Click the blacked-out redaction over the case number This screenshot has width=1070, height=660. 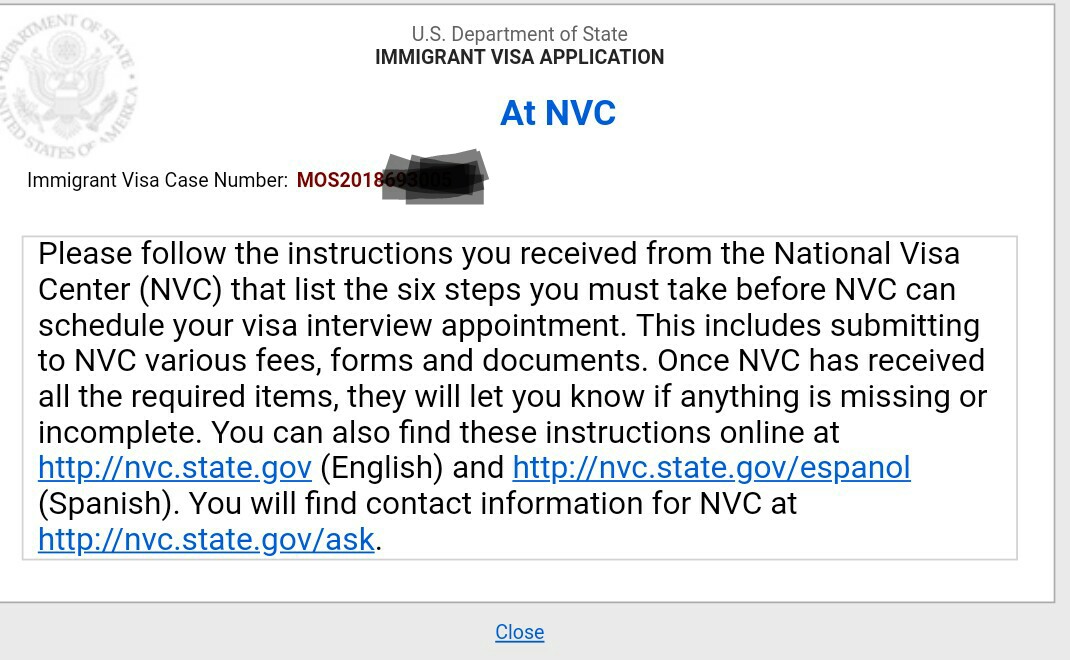point(437,178)
